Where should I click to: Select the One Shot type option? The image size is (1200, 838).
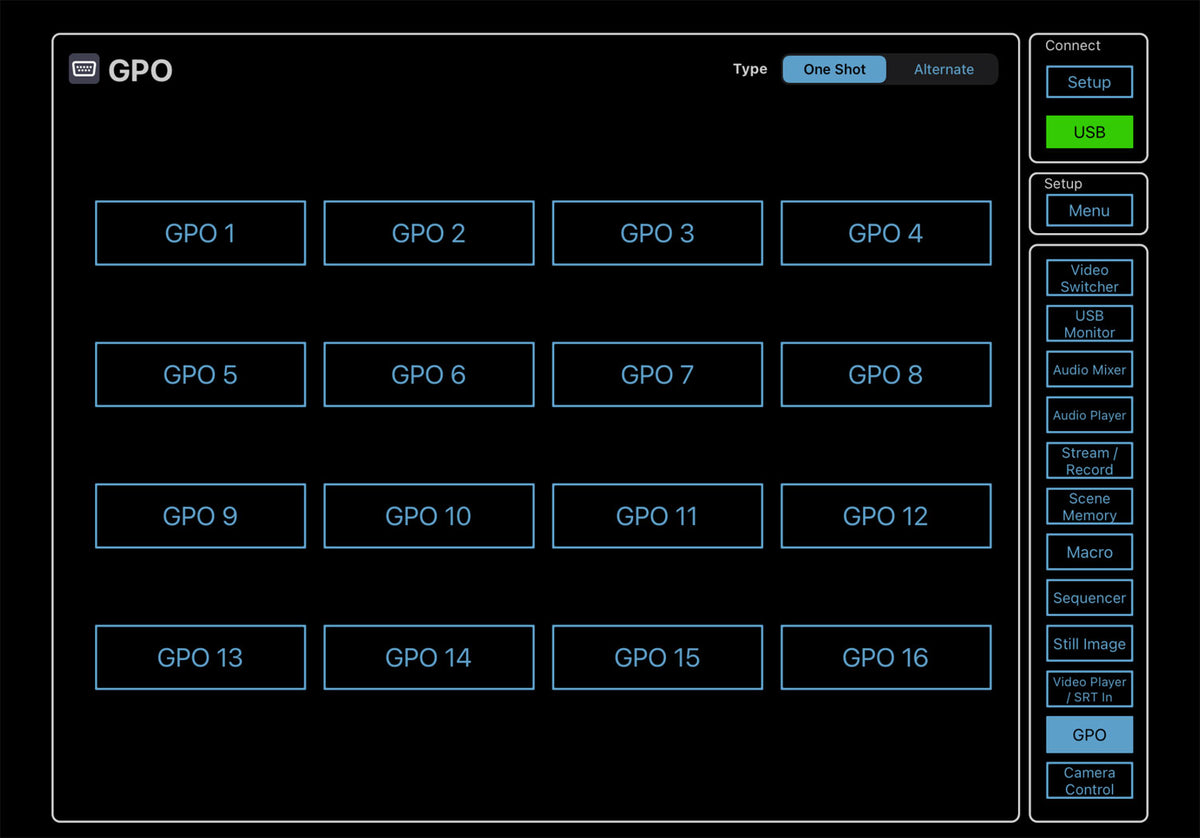click(834, 69)
